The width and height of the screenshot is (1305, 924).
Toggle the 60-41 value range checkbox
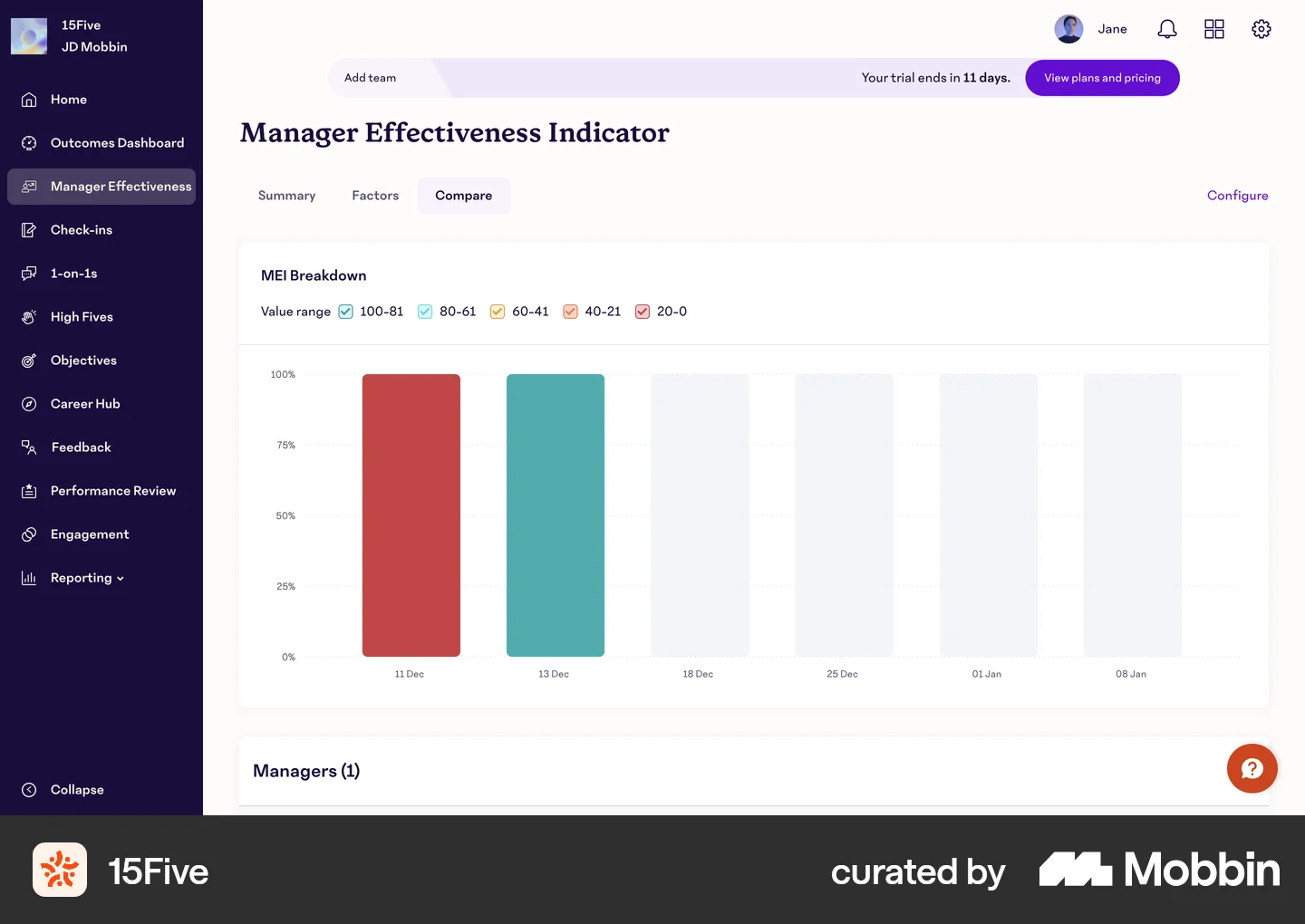pyautogui.click(x=498, y=312)
